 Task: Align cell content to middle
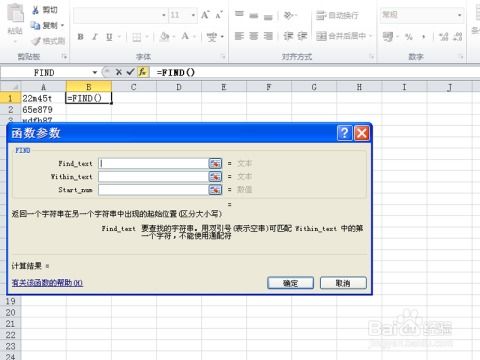254,15
